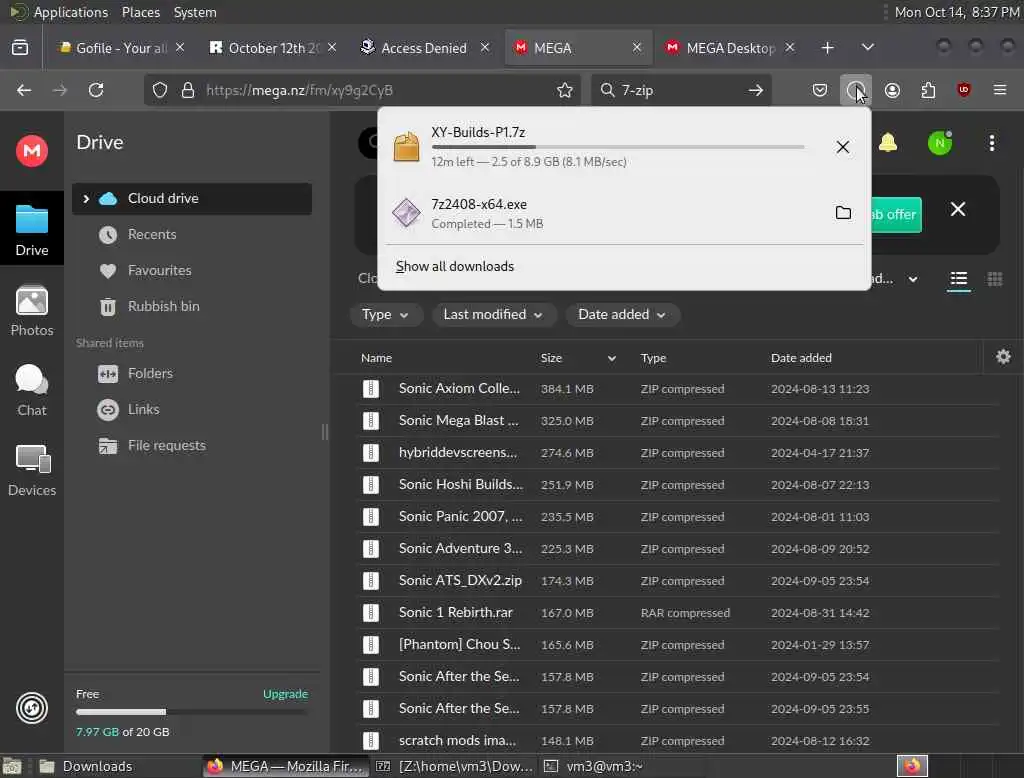Open Favourites in the Drive panel
This screenshot has width=1024, height=778.
[159, 270]
